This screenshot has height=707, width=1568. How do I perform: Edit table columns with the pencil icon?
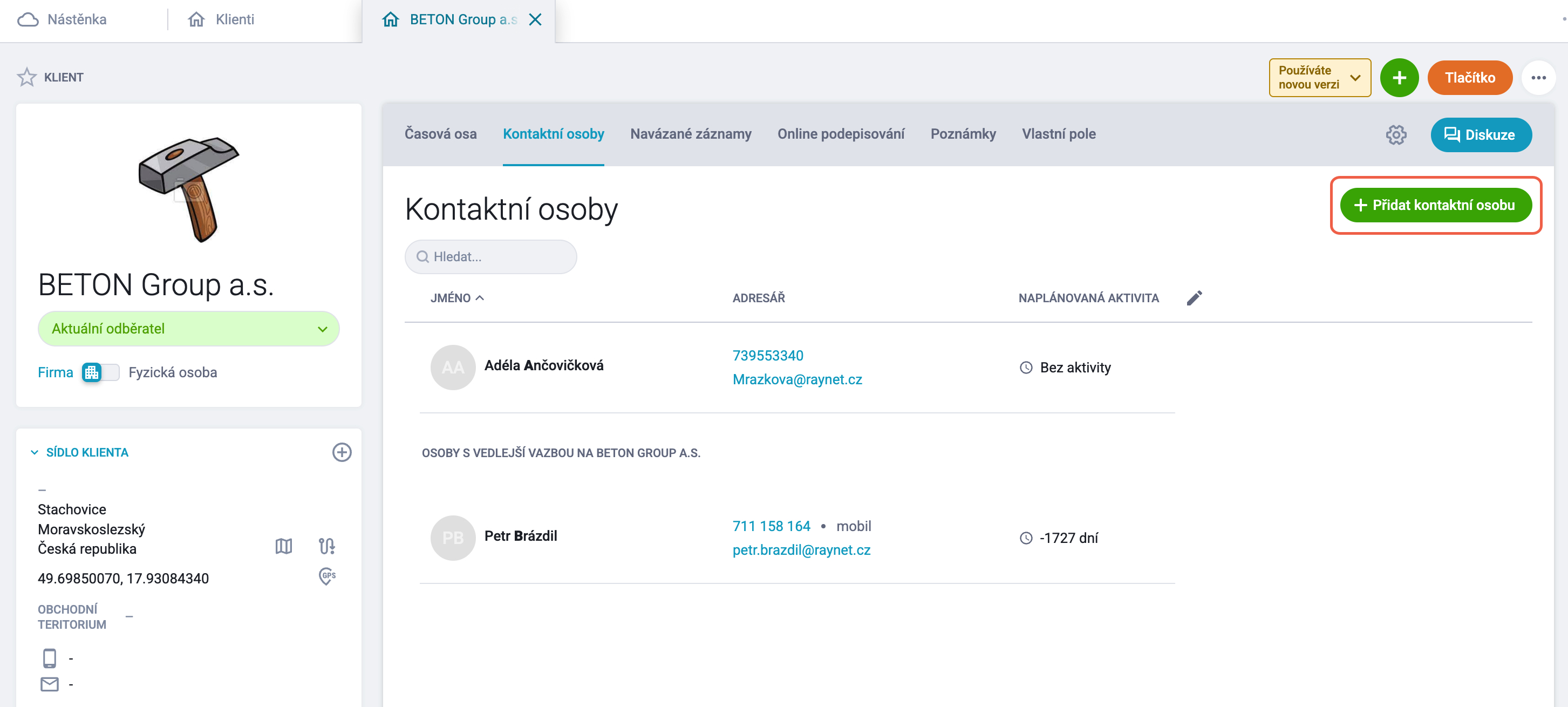click(1194, 298)
